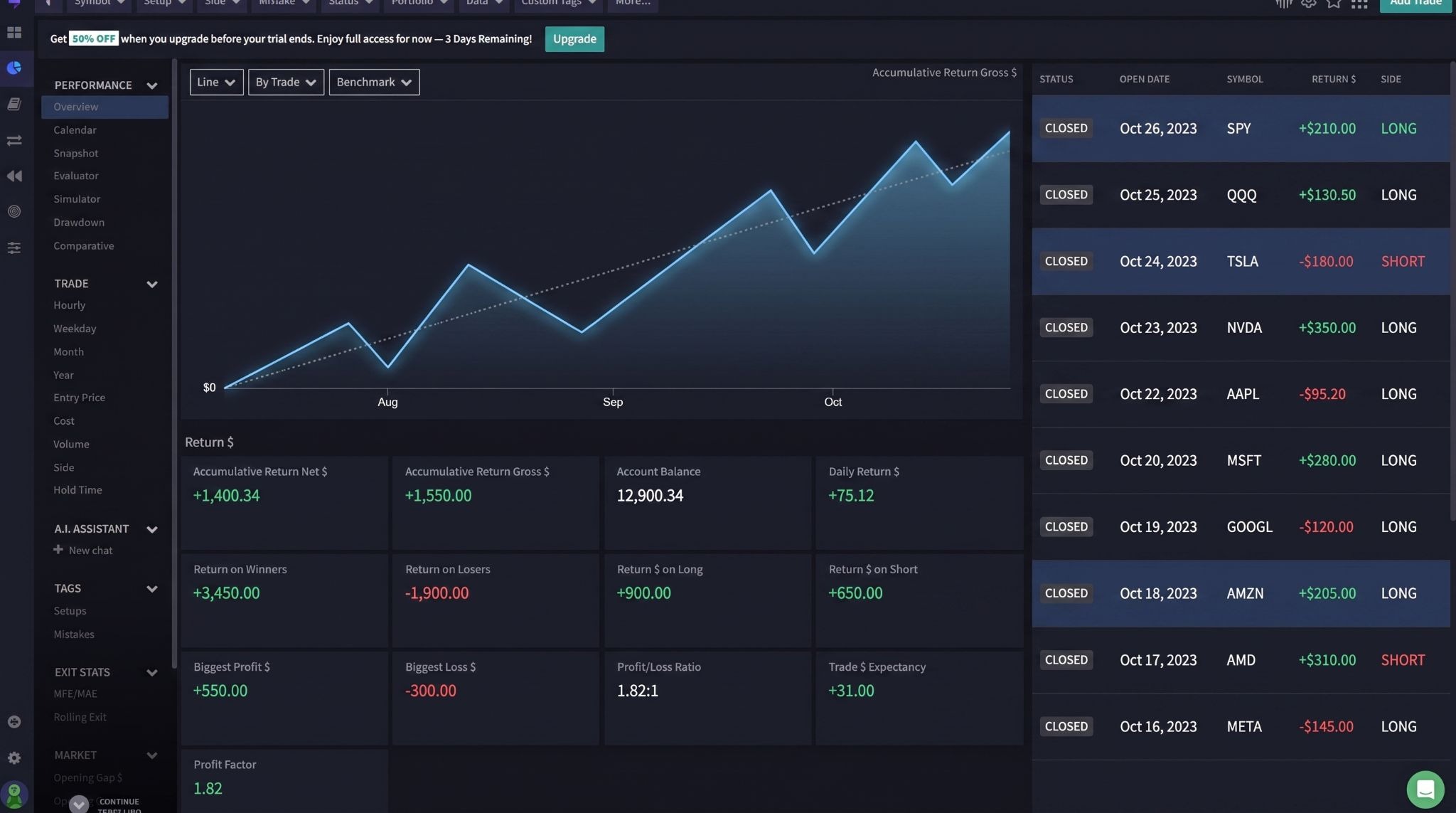Collapse the PERFORMANCE section
The image size is (1456, 813).
151,85
